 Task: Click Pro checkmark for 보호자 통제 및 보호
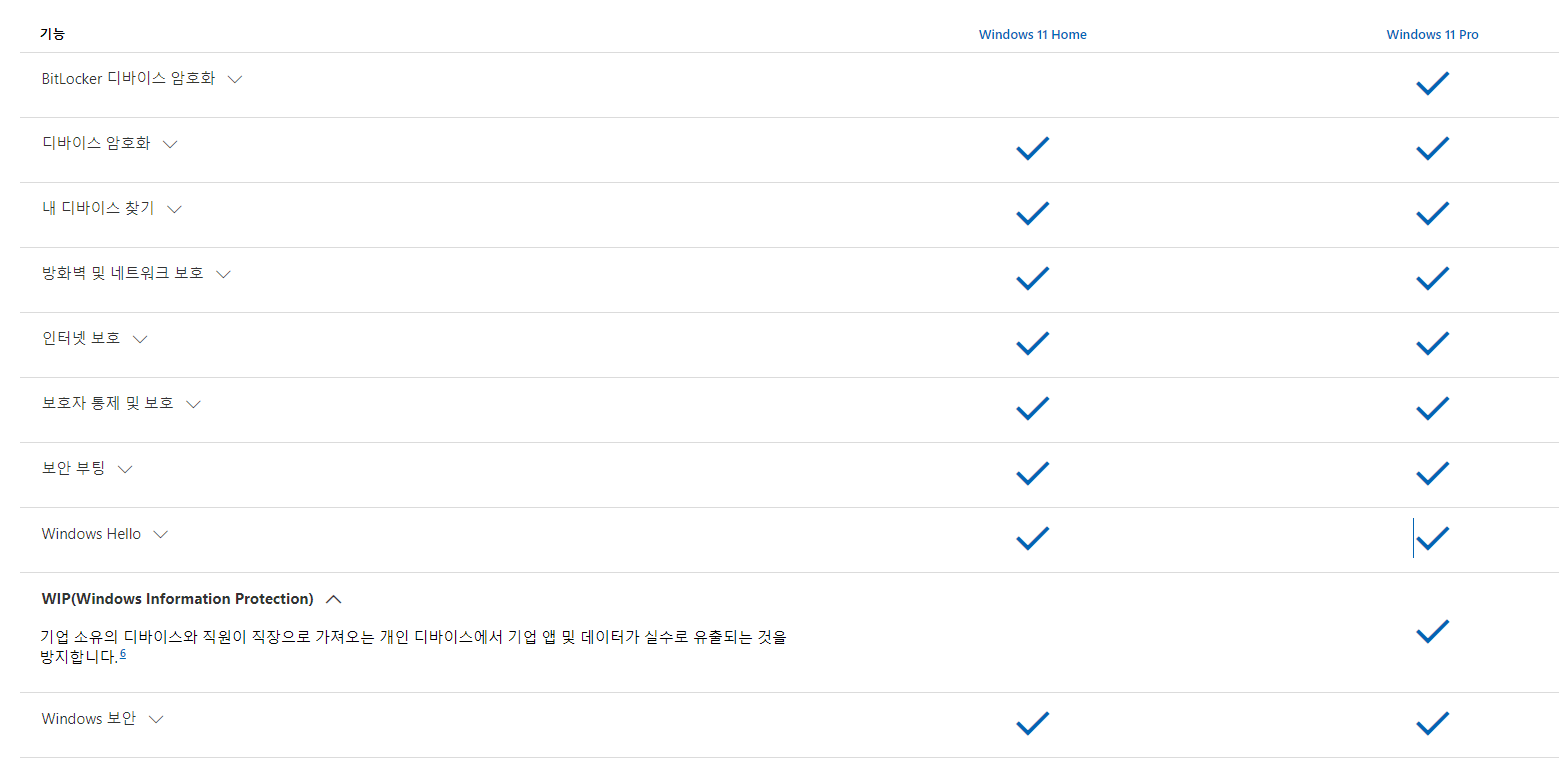pyautogui.click(x=1432, y=408)
